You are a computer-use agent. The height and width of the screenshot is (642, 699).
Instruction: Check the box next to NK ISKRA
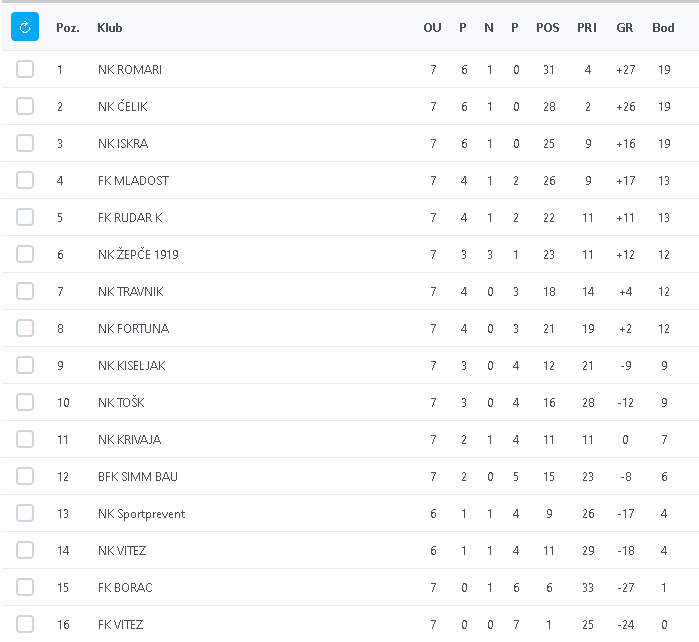tap(25, 143)
